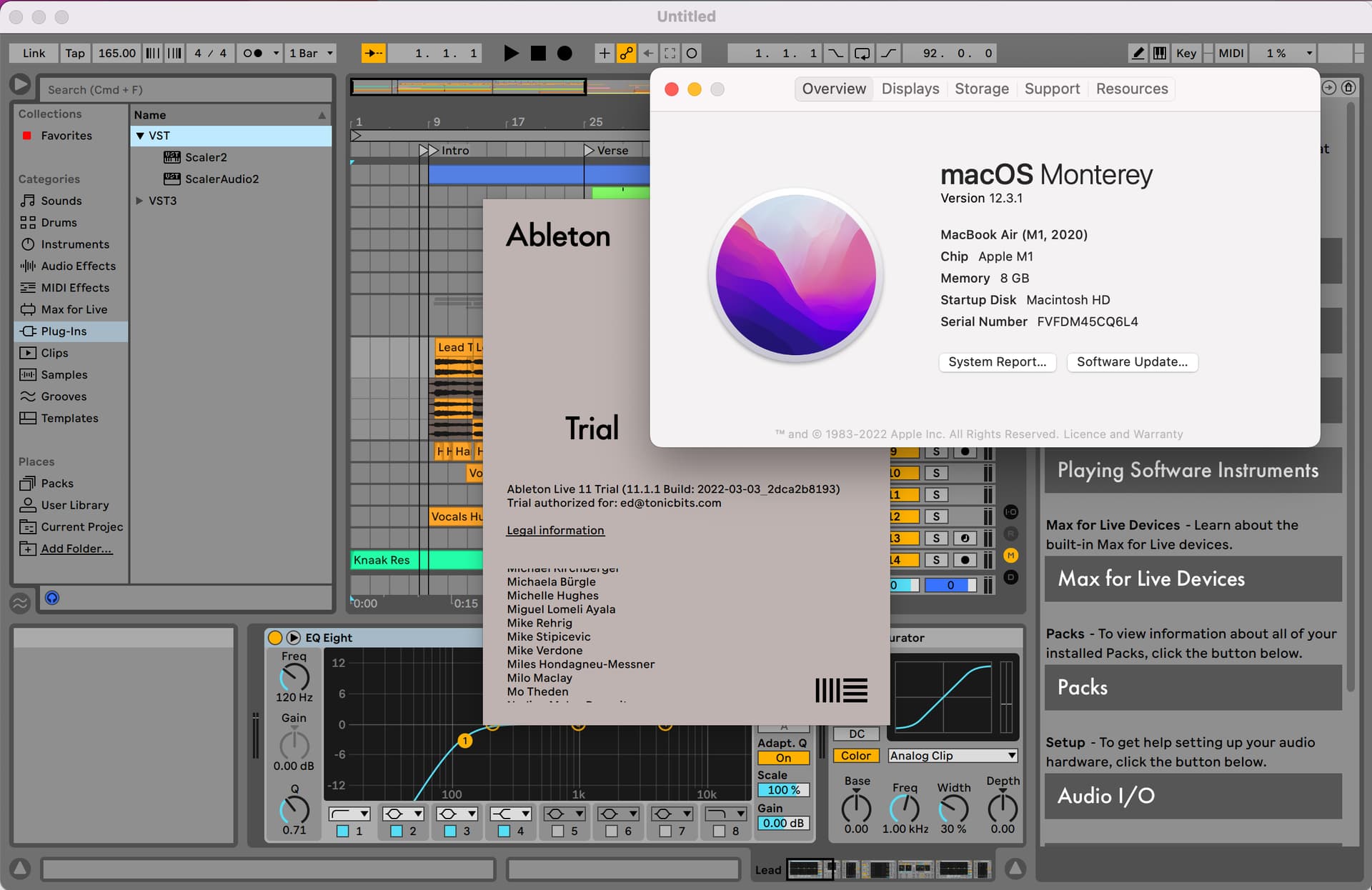Open the CPU load 1% dropdown
1372x890 pixels.
(1283, 53)
